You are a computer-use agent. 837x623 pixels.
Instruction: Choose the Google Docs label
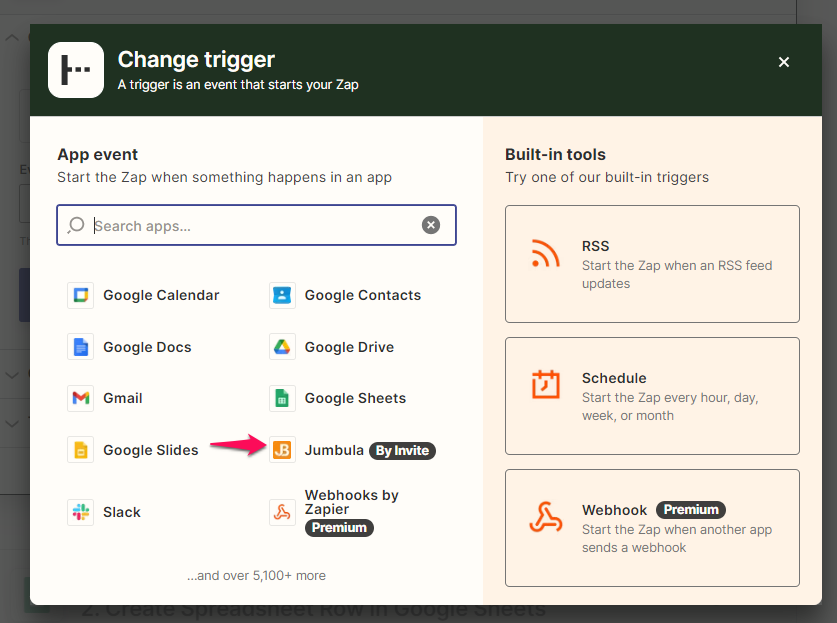coord(147,347)
